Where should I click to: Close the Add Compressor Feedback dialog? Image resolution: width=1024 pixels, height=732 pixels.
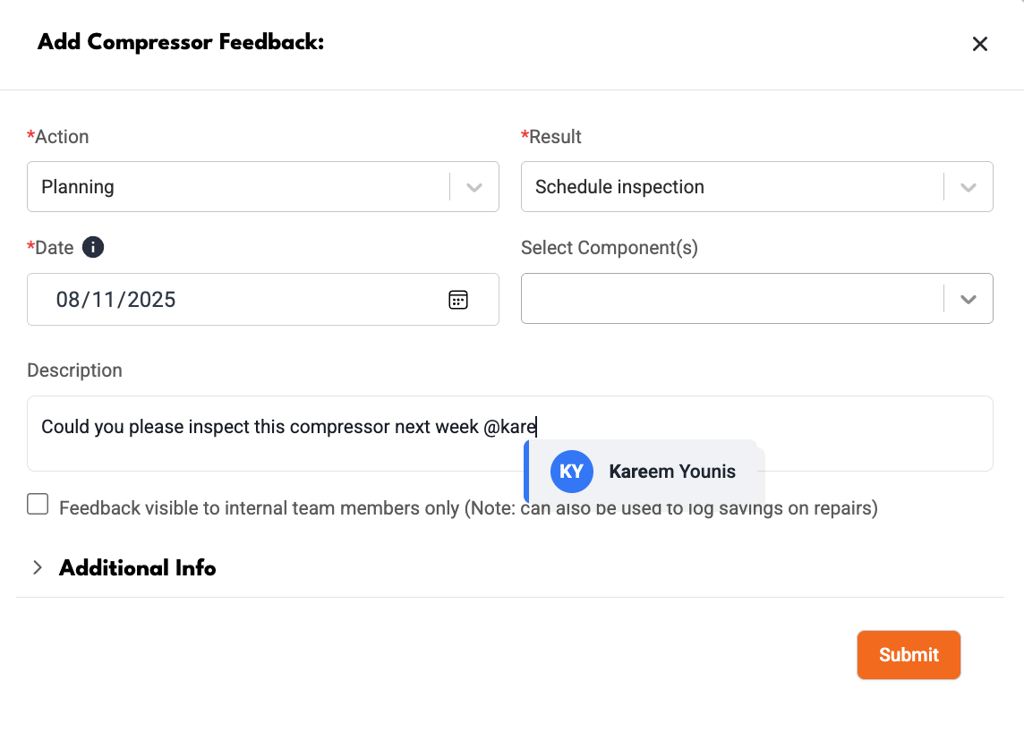(x=980, y=44)
